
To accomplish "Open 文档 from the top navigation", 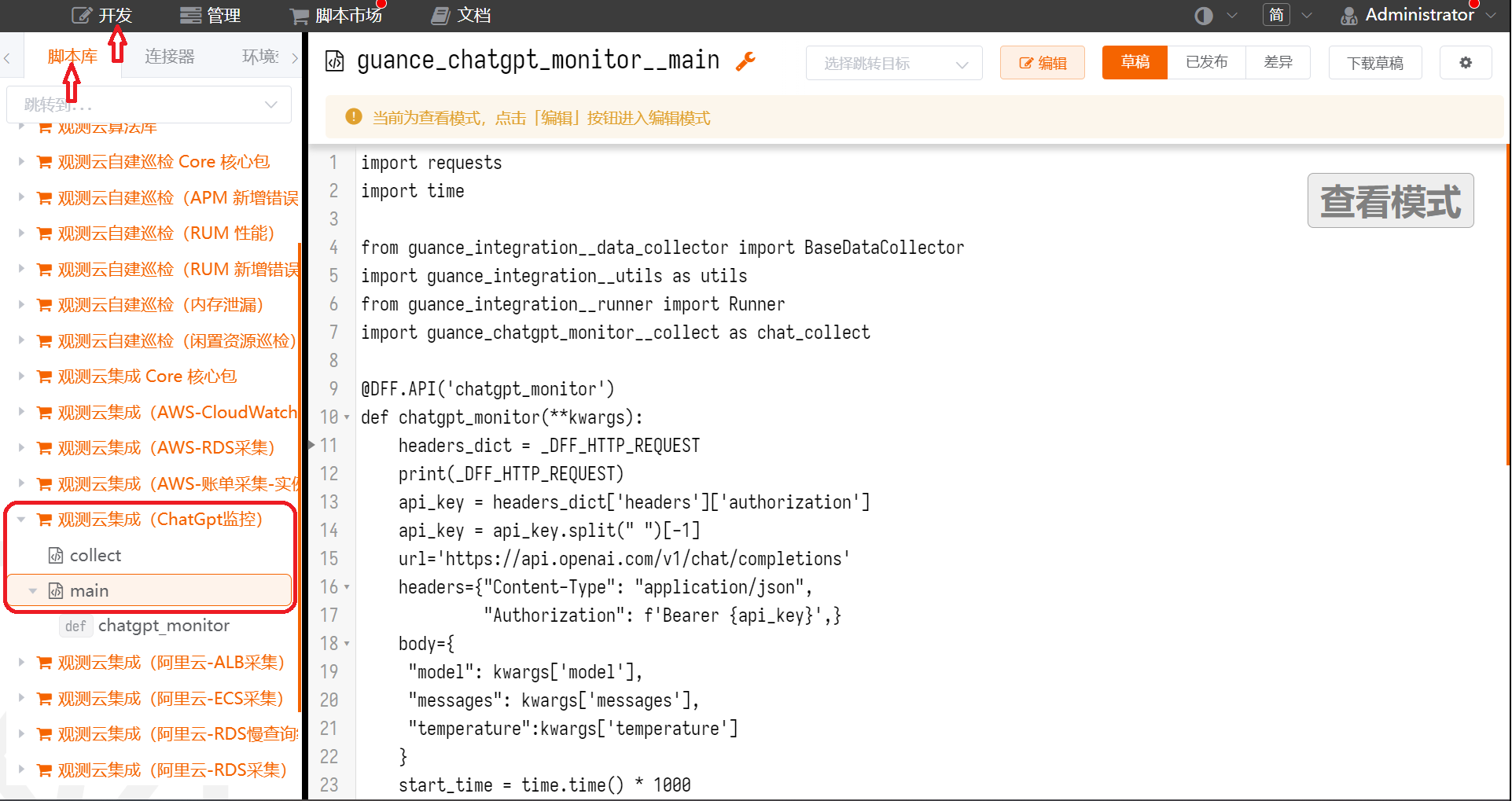I will [461, 15].
